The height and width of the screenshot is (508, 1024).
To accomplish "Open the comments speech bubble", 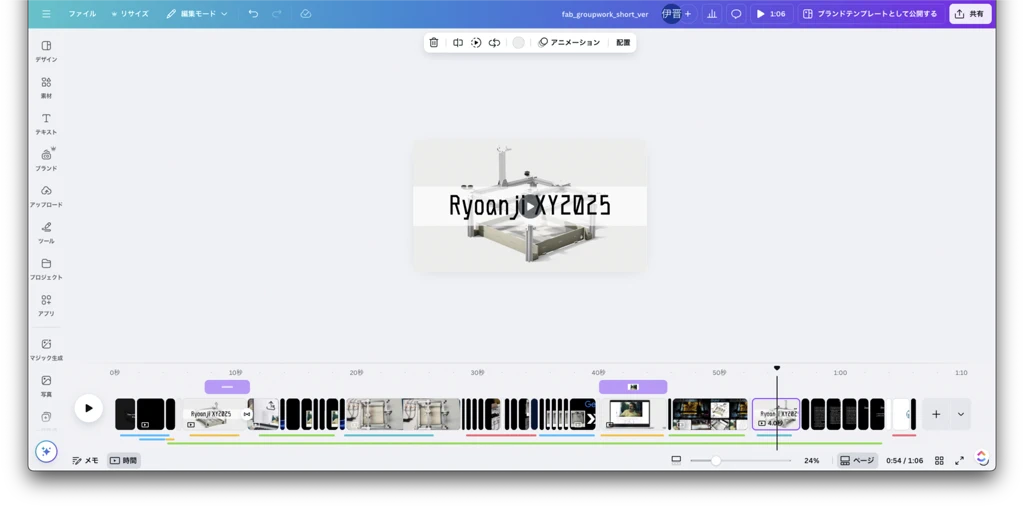I will pyautogui.click(x=736, y=14).
